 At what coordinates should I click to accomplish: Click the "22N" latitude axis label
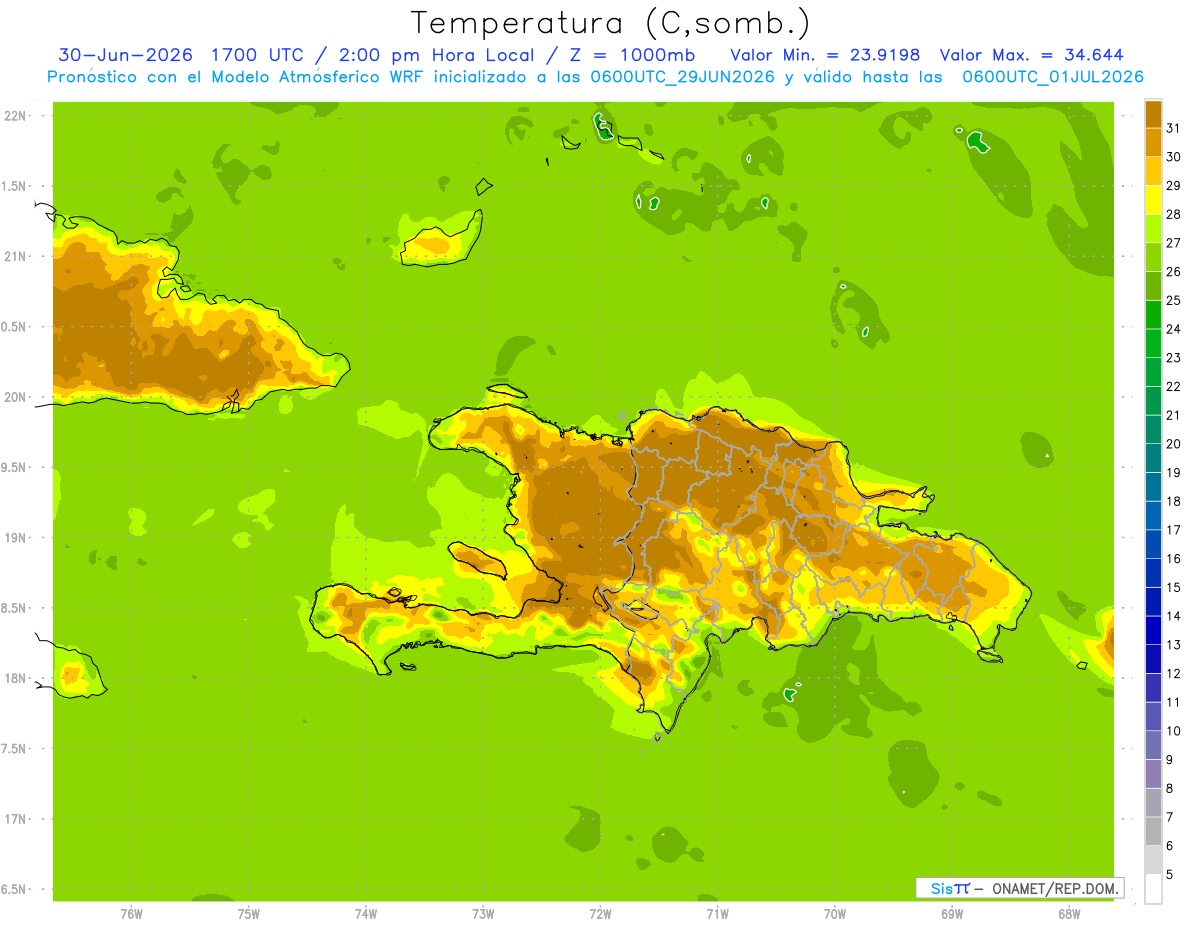pos(14,116)
